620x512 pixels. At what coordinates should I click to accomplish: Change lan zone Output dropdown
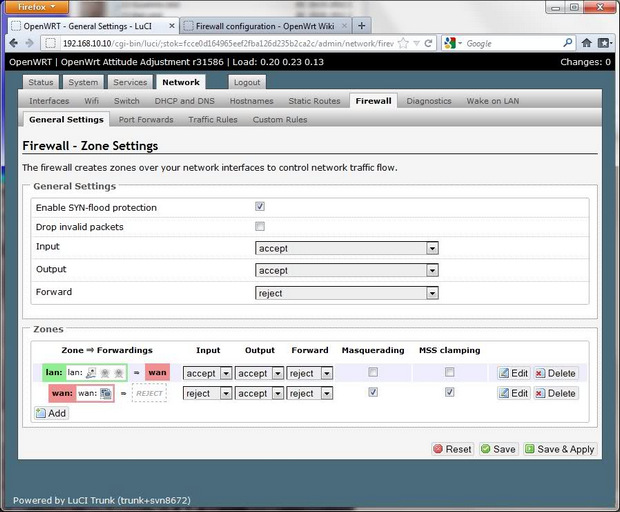(259, 373)
